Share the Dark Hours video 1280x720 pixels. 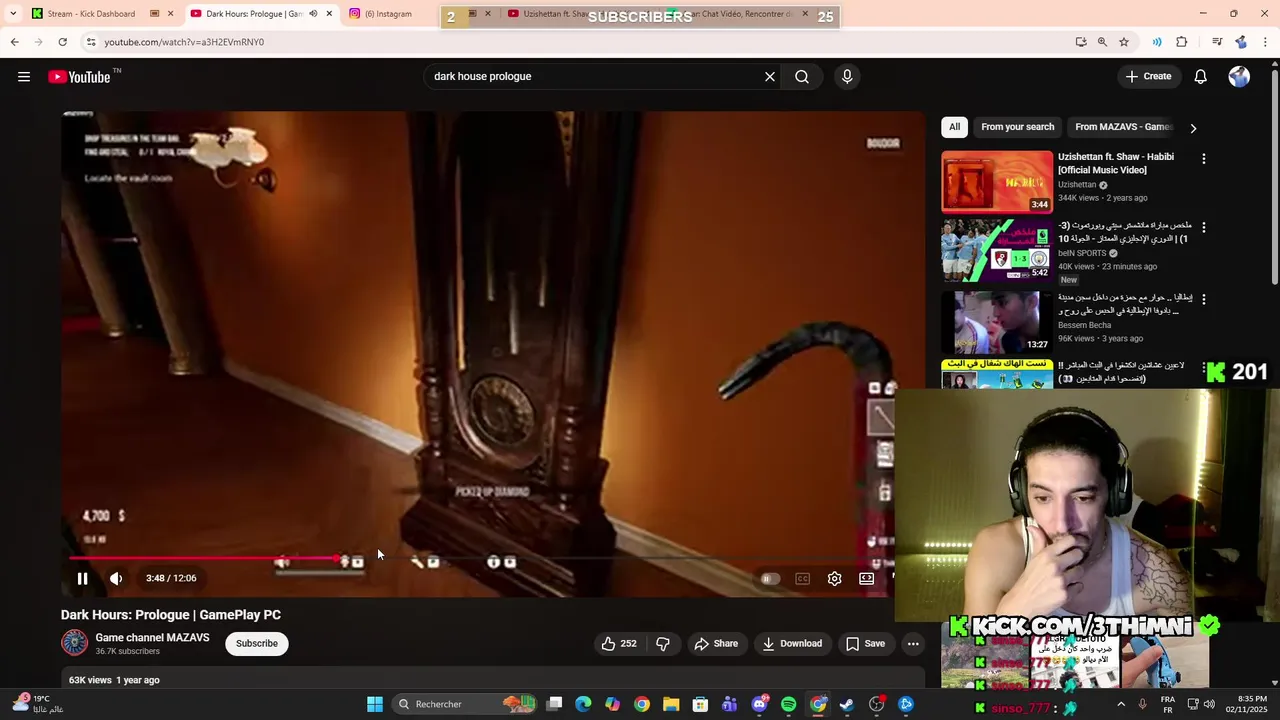(x=716, y=643)
